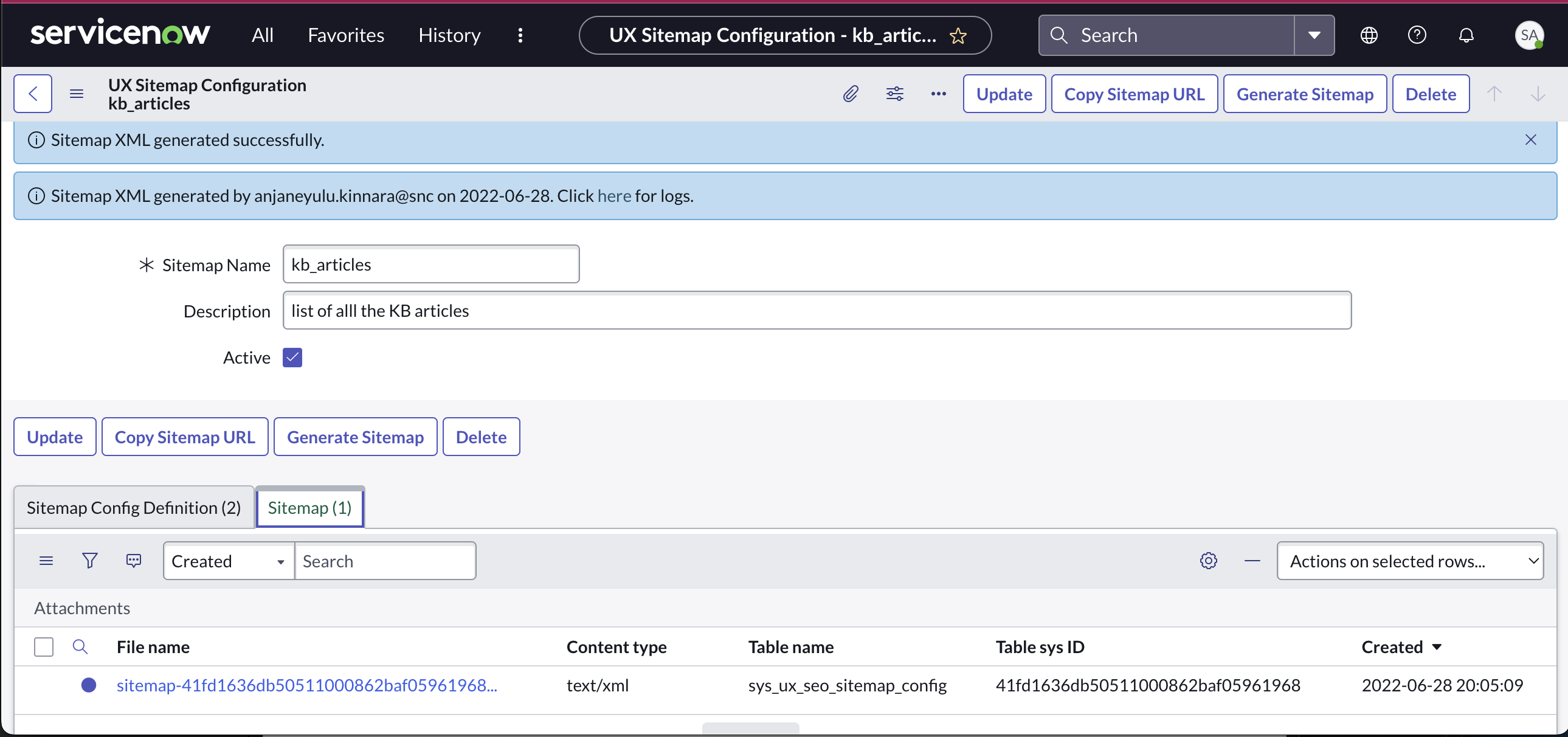Open the form context hamburger menu
The width and height of the screenshot is (1568, 737).
(x=76, y=94)
